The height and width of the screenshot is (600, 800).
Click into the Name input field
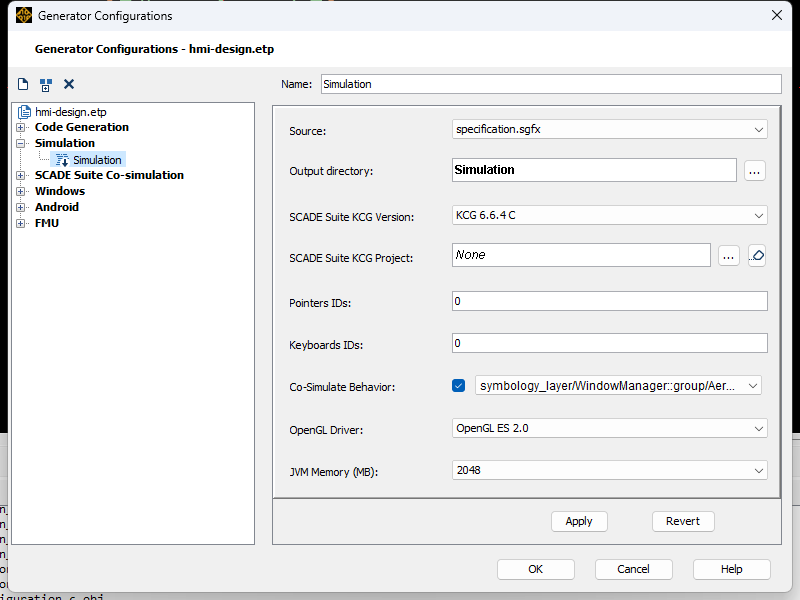pos(551,84)
